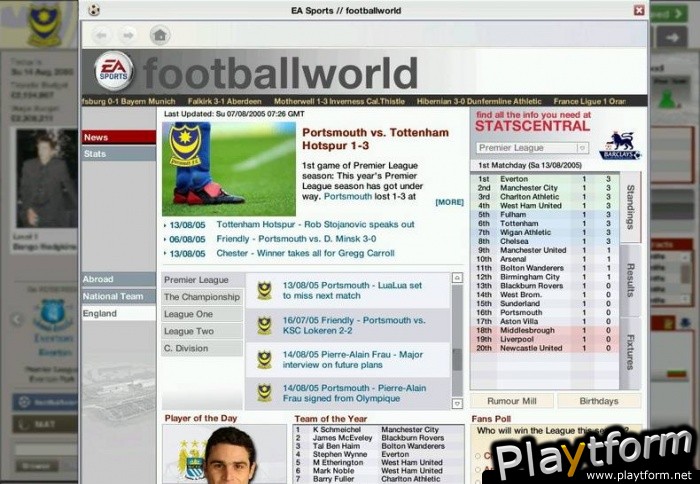700x484 pixels.
Task: Select Everton row in standings table
Action: [x=545, y=179]
